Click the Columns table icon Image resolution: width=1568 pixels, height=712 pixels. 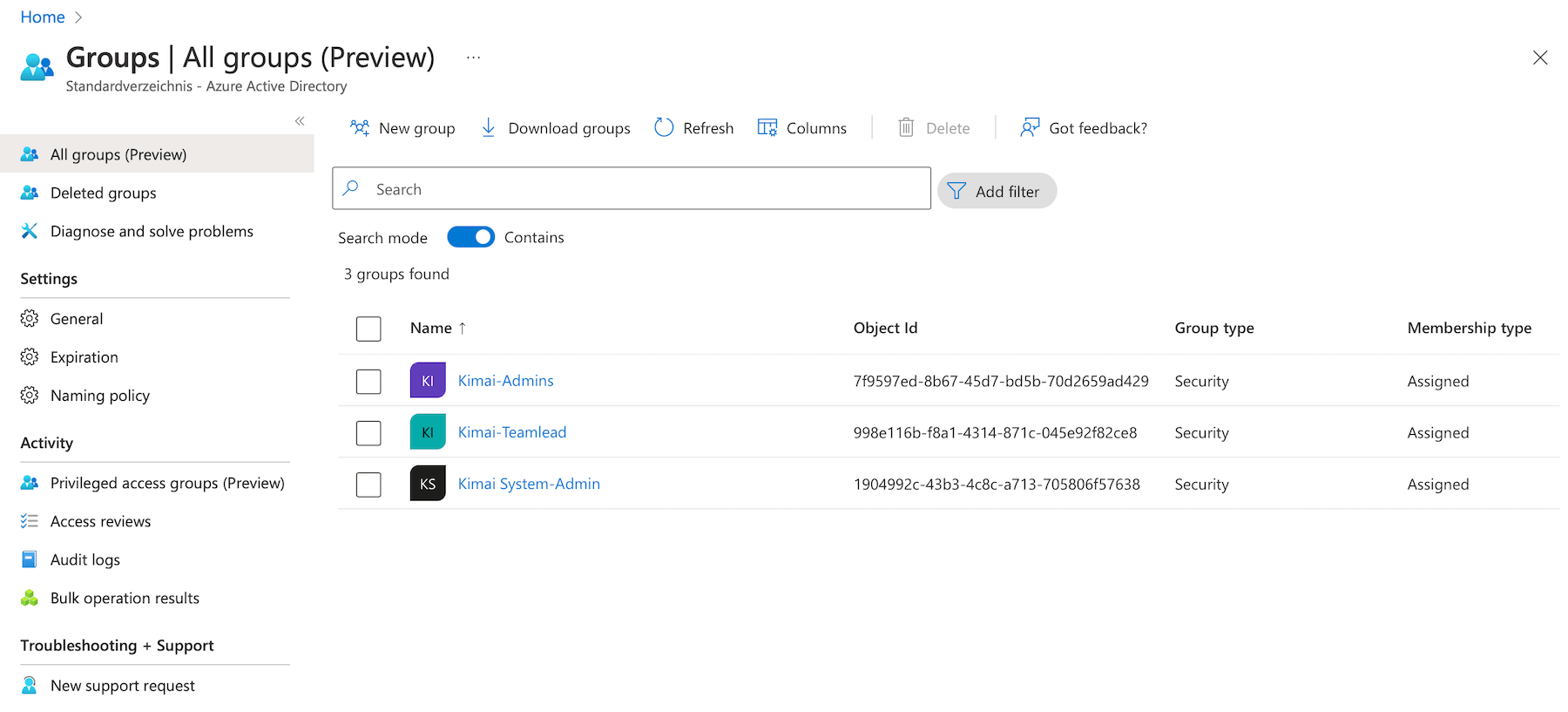767,128
